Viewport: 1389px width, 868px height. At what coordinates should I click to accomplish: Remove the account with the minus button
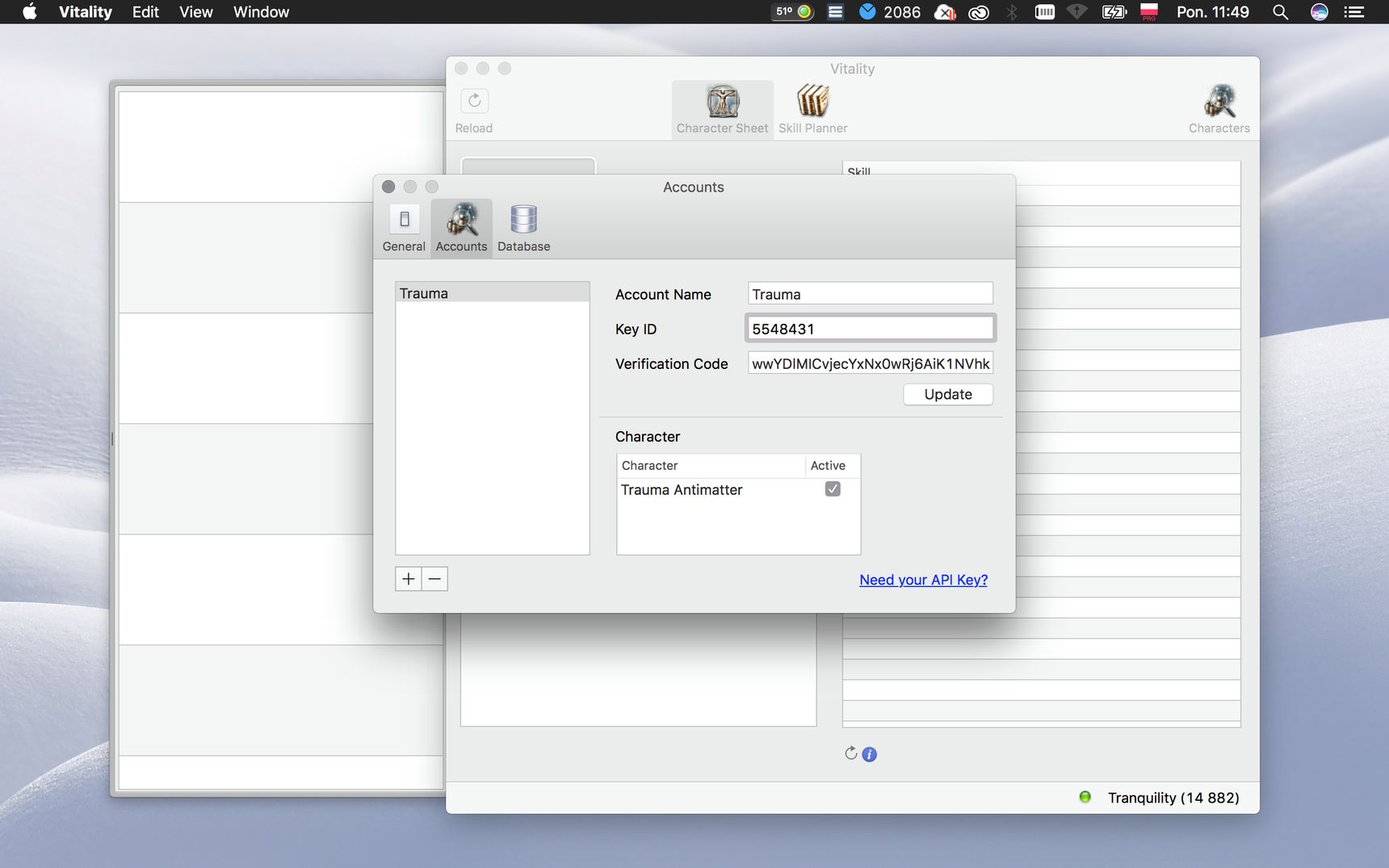434,579
